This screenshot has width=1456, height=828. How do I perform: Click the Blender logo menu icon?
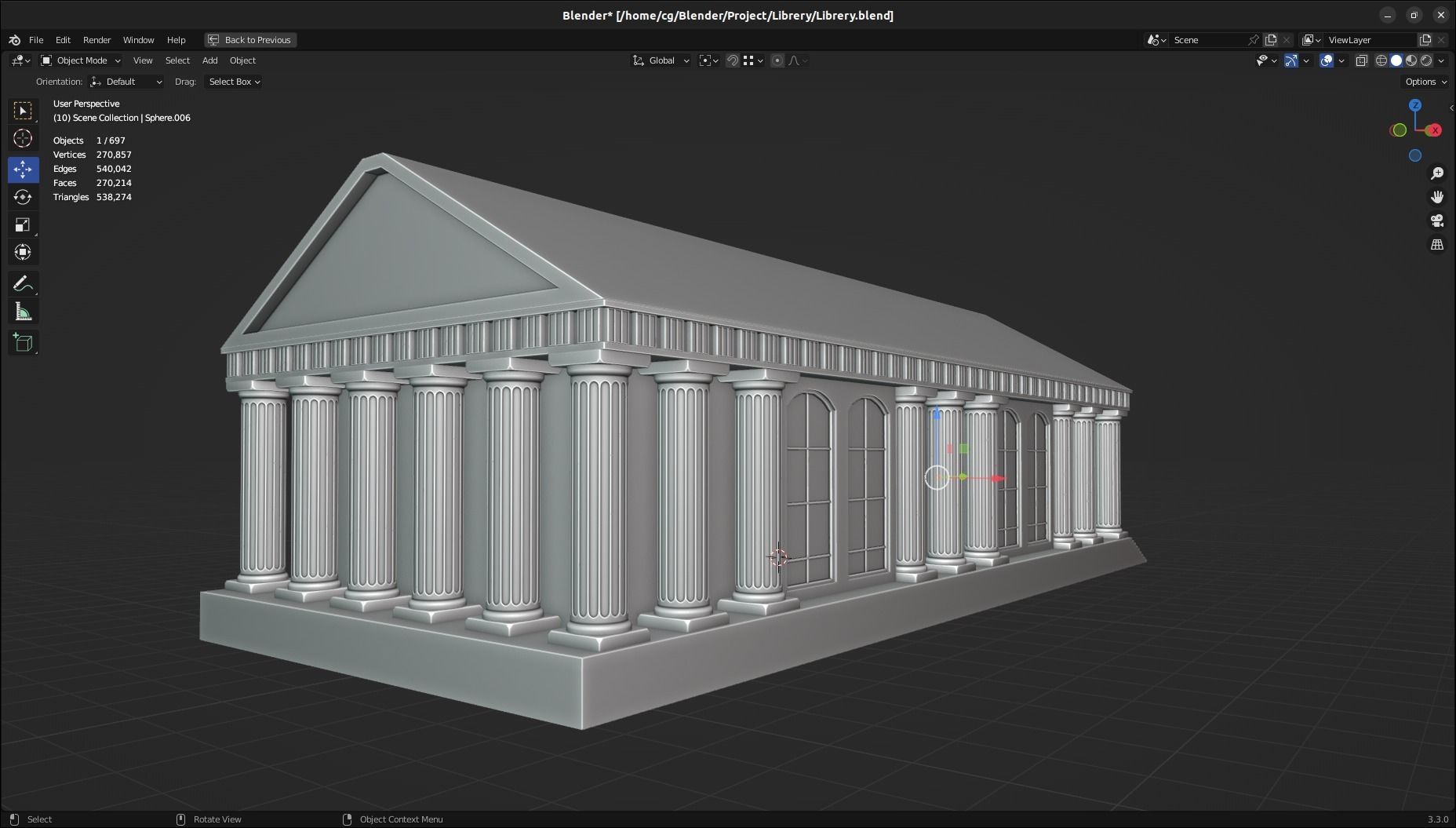click(x=14, y=40)
